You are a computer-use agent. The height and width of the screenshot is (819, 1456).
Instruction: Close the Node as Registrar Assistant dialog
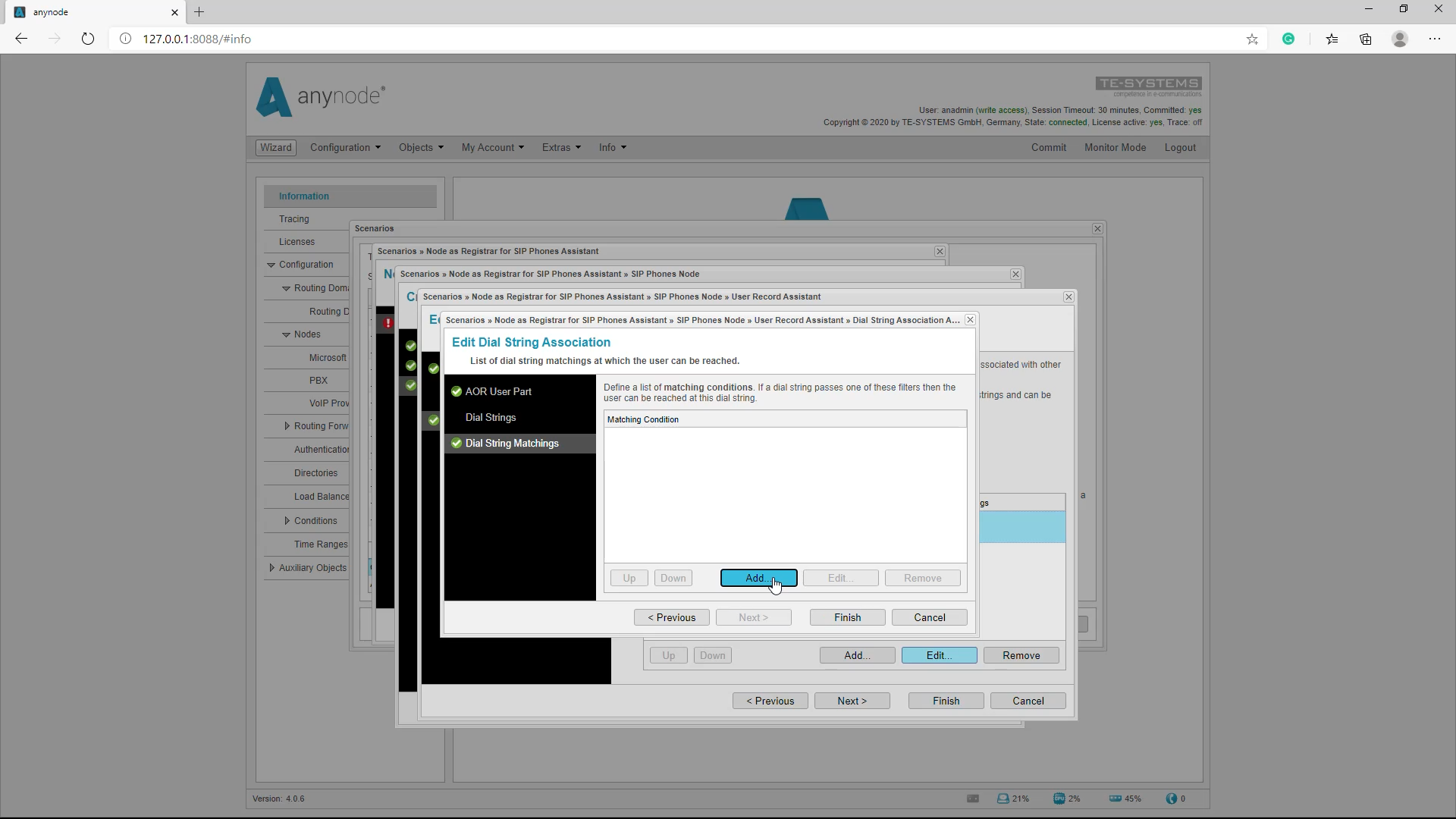[x=940, y=252]
